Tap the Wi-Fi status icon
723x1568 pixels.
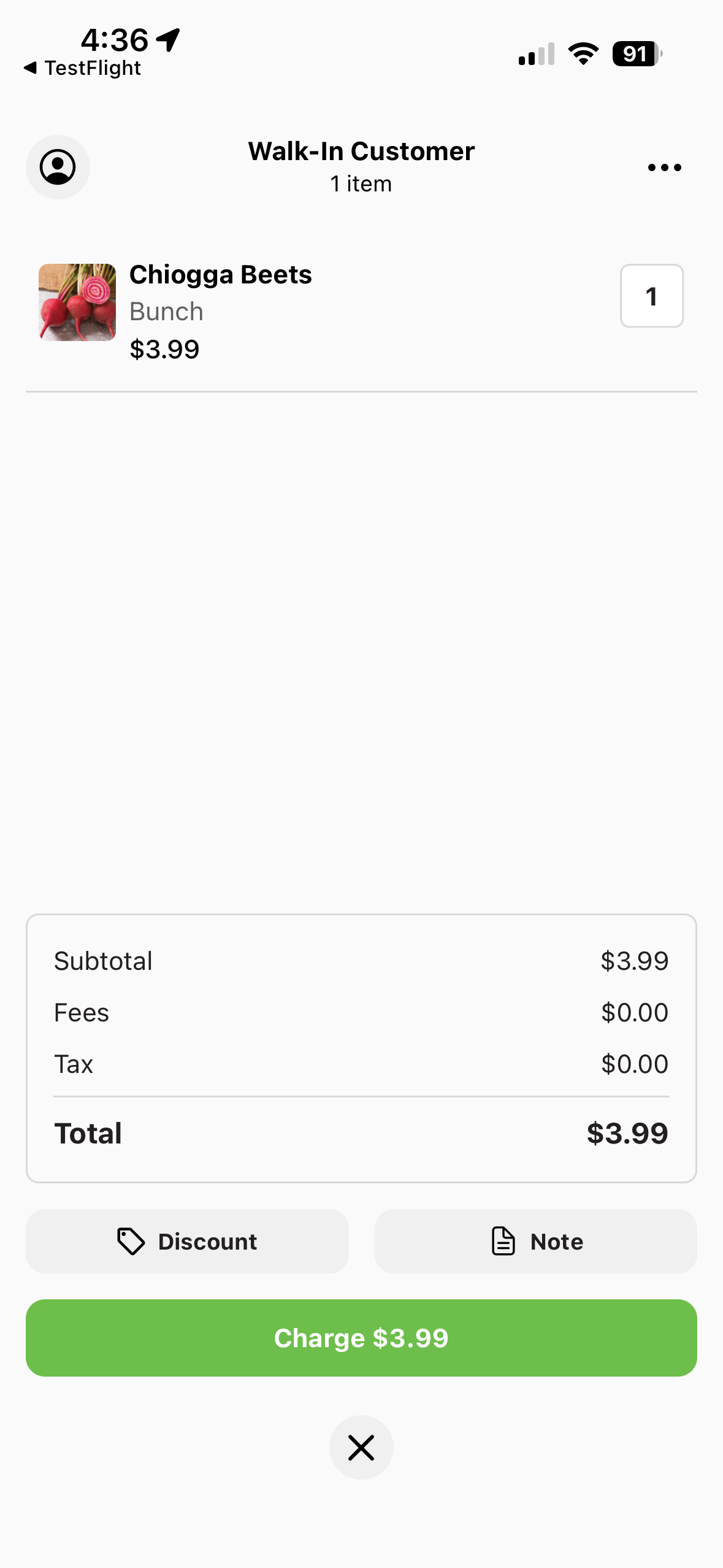pyautogui.click(x=583, y=54)
